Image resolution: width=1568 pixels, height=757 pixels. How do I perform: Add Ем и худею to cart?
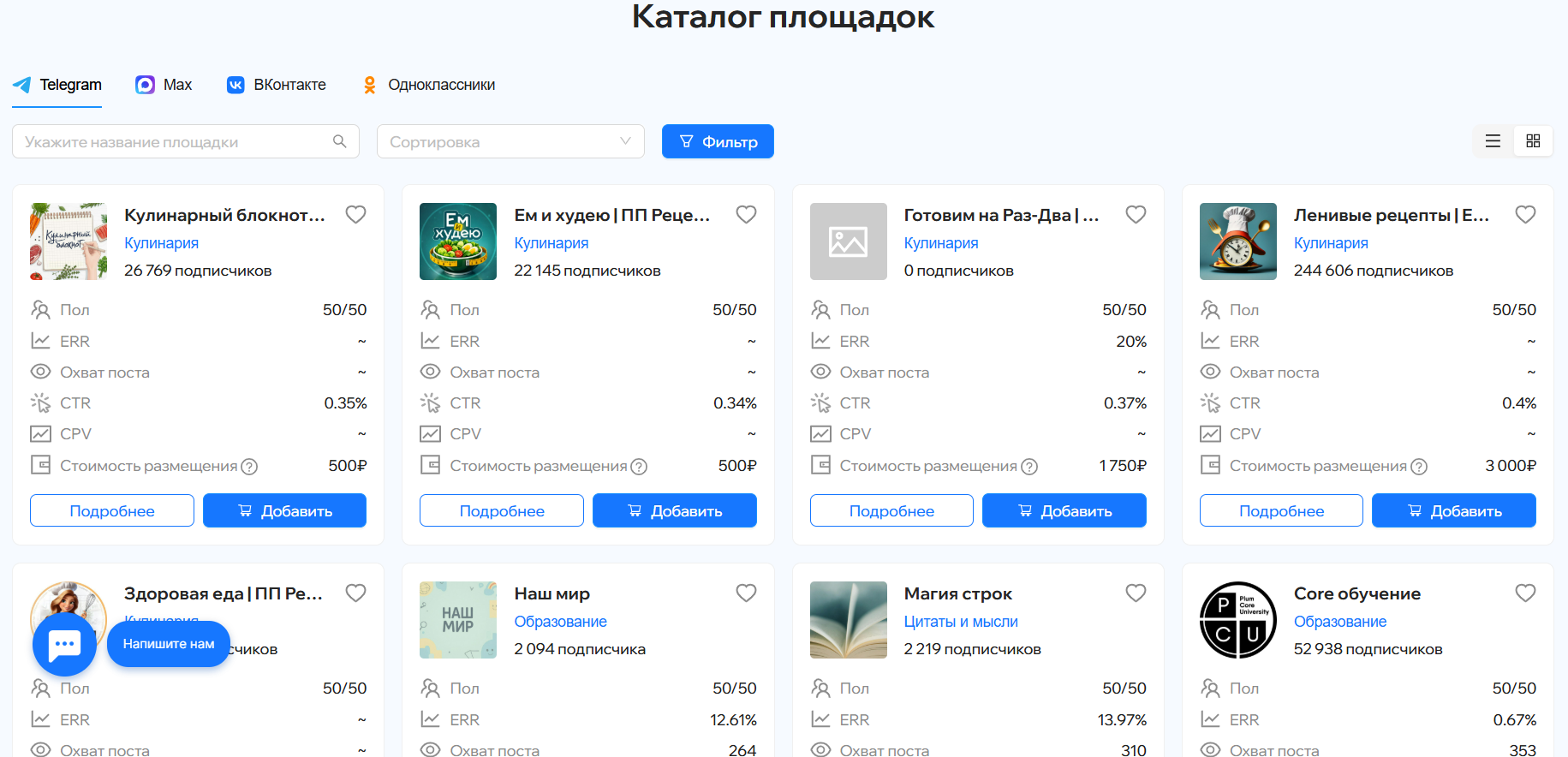pos(675,510)
